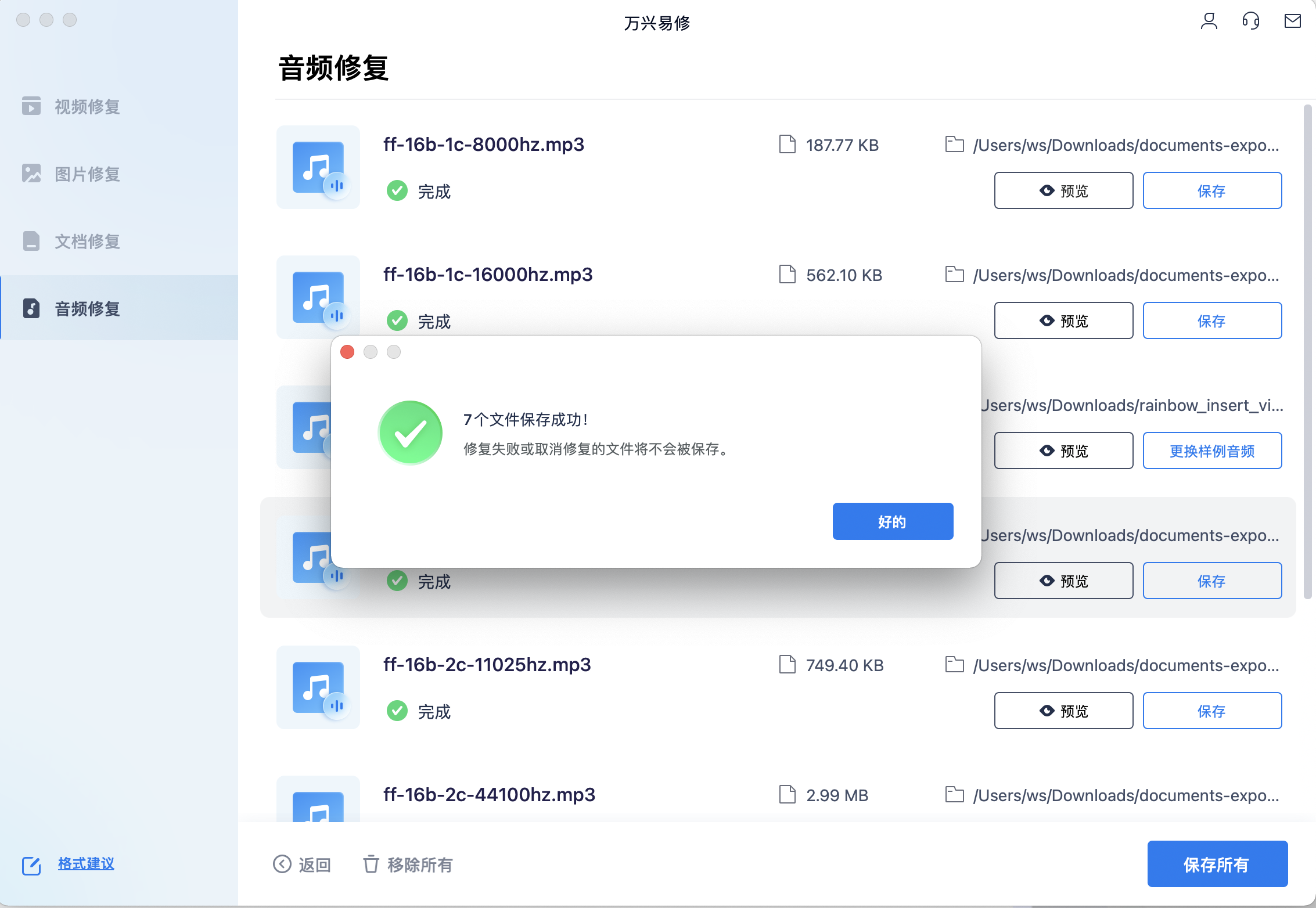The width and height of the screenshot is (1316, 908).
Task: Open the 视频修复 section in the sidebar
Action: pos(86,107)
